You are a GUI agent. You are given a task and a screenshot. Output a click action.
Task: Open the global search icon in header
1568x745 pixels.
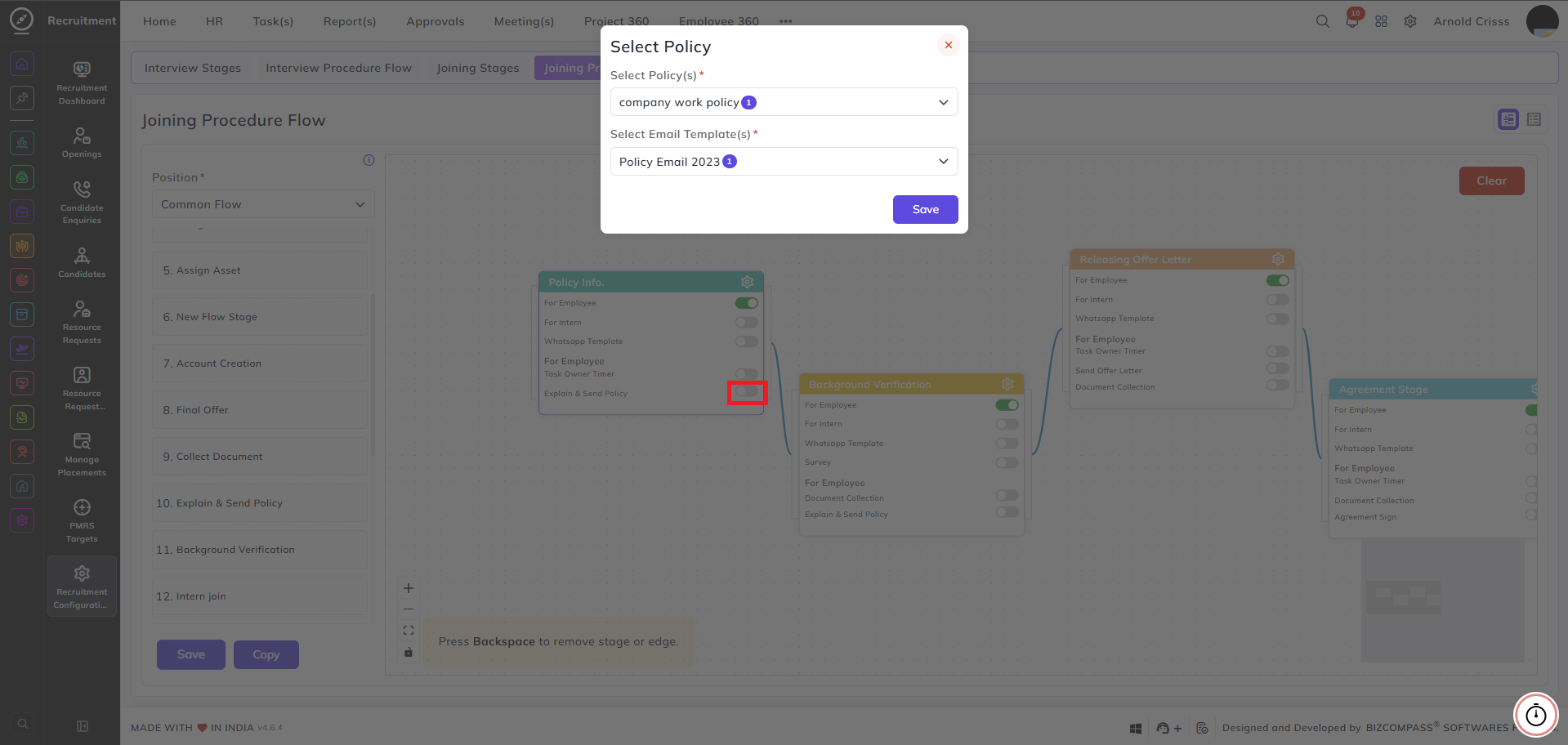[1322, 21]
